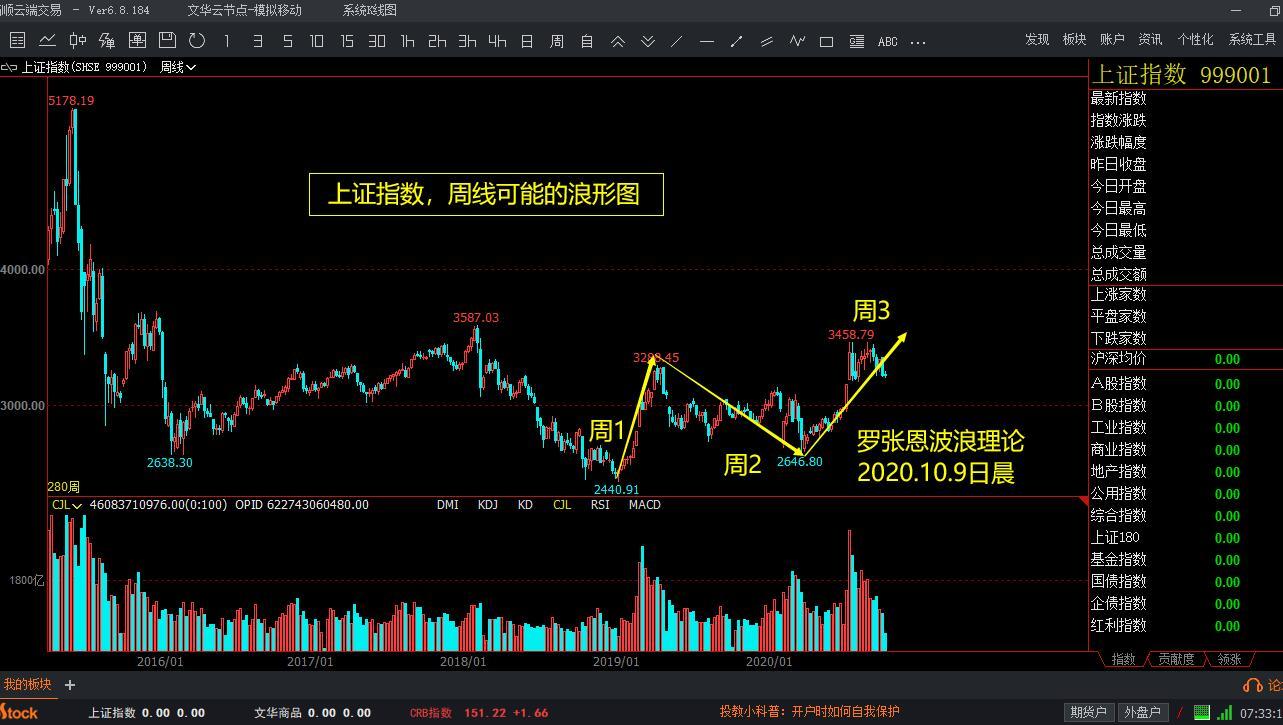Switch indicator to RSI
1283x725 pixels.
600,505
